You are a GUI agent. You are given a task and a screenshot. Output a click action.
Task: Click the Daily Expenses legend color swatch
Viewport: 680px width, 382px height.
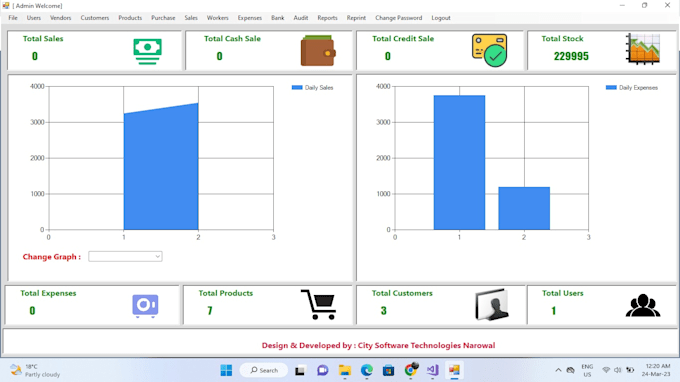click(x=611, y=87)
